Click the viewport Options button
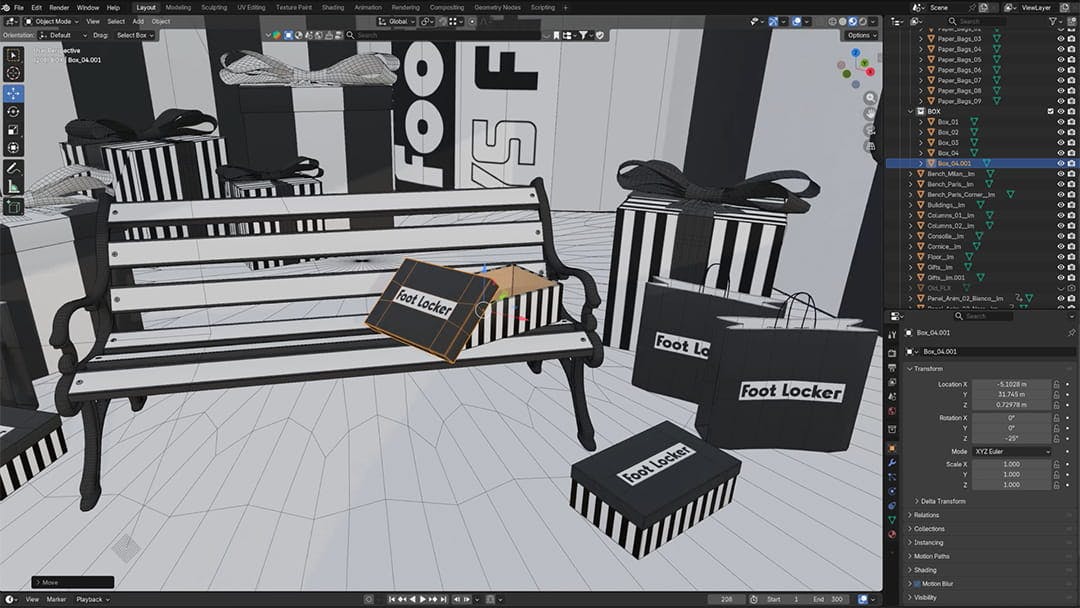The image size is (1080, 608). pos(860,35)
